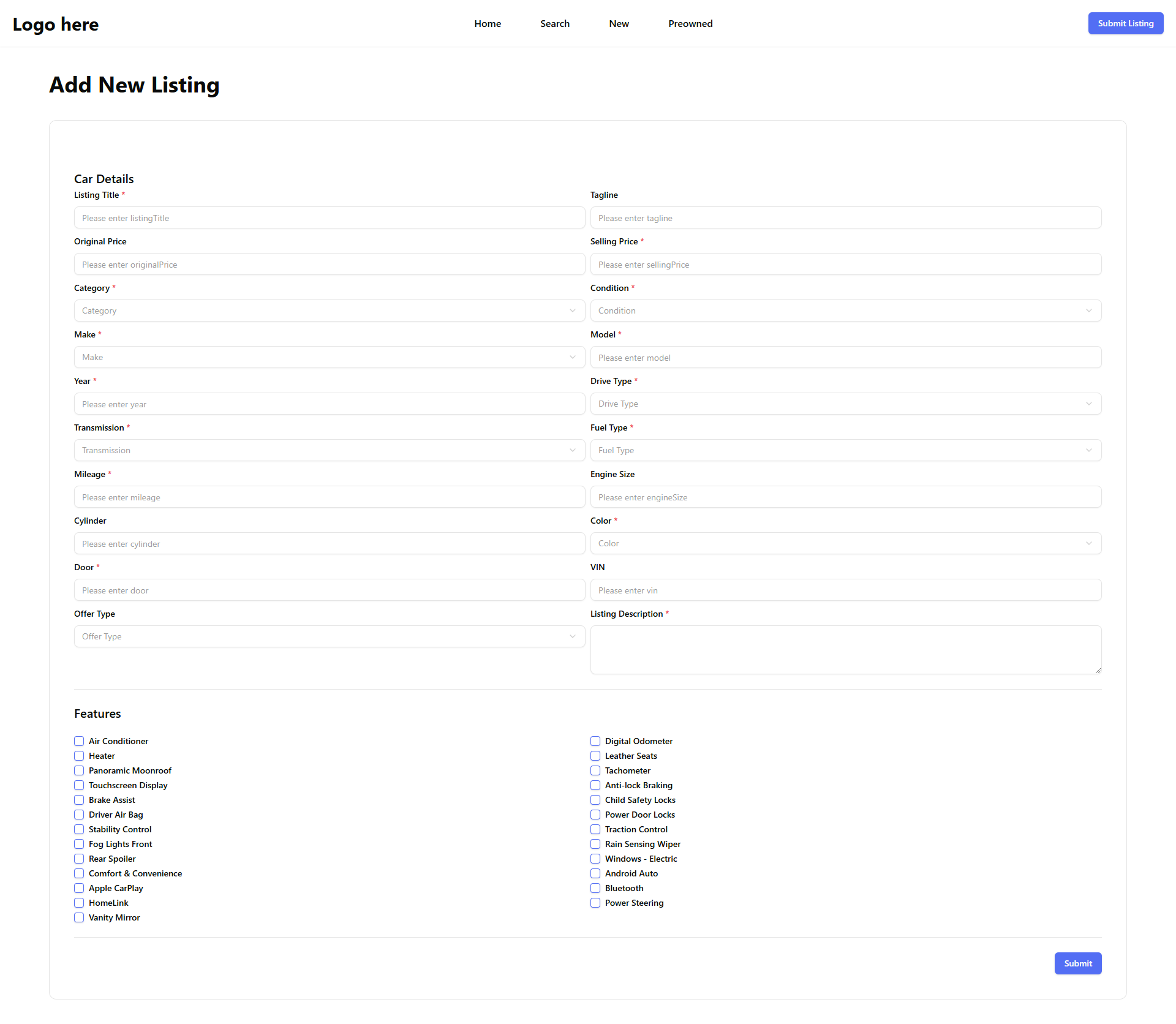
Task: Expand the Offer Type dropdown
Action: click(329, 636)
